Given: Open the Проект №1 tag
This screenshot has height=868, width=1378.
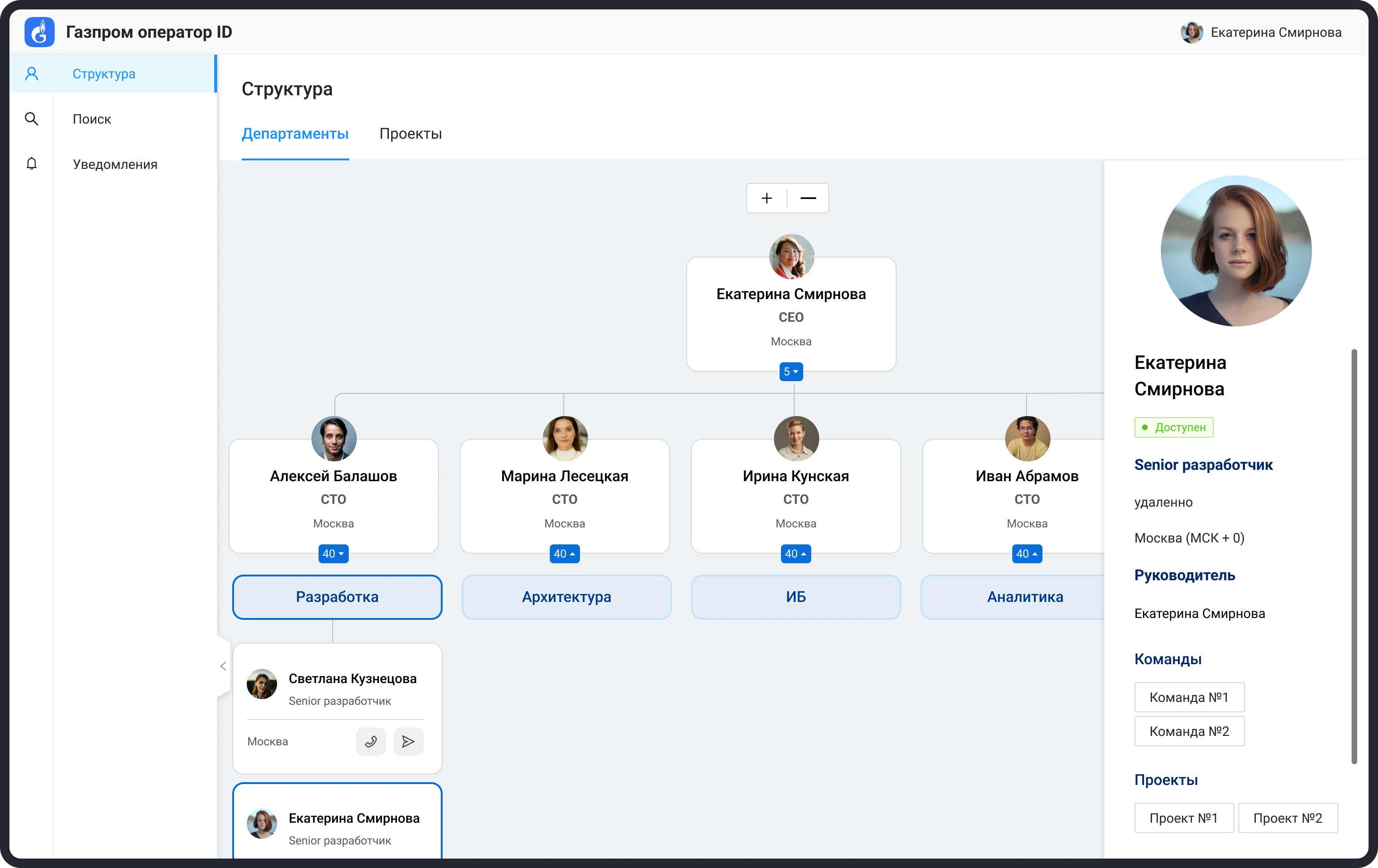Looking at the screenshot, I should pyautogui.click(x=1184, y=818).
